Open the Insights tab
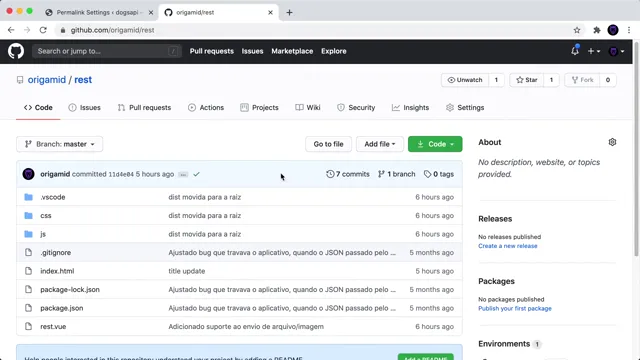The width and height of the screenshot is (640, 360). coord(411,108)
